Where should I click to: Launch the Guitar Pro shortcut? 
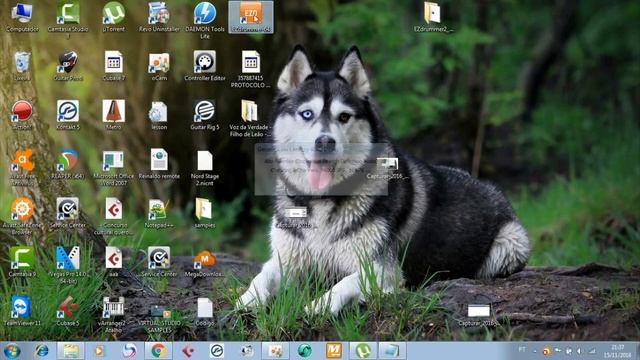[68, 66]
